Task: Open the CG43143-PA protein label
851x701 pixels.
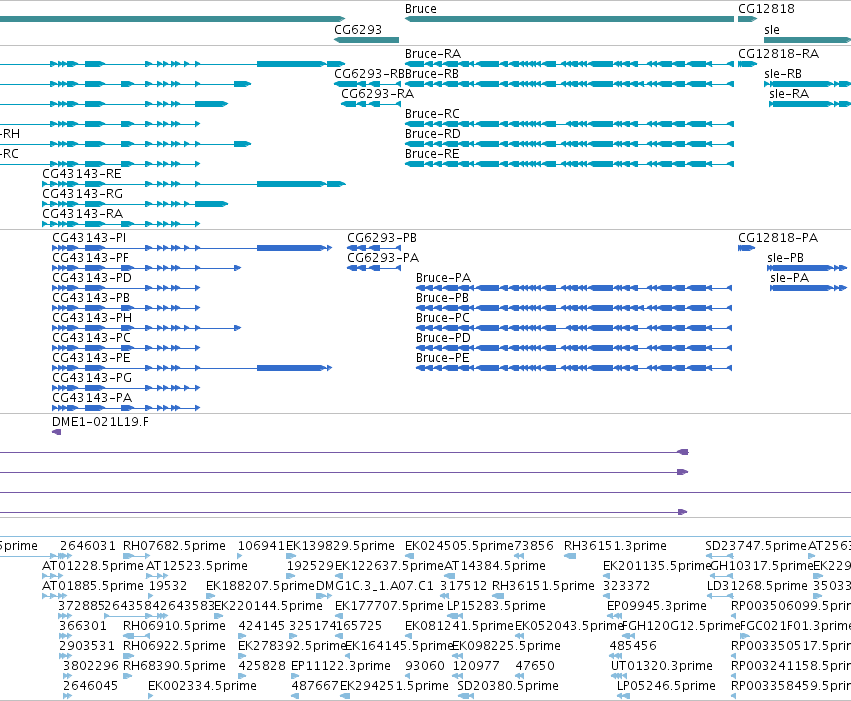Action: click(92, 398)
